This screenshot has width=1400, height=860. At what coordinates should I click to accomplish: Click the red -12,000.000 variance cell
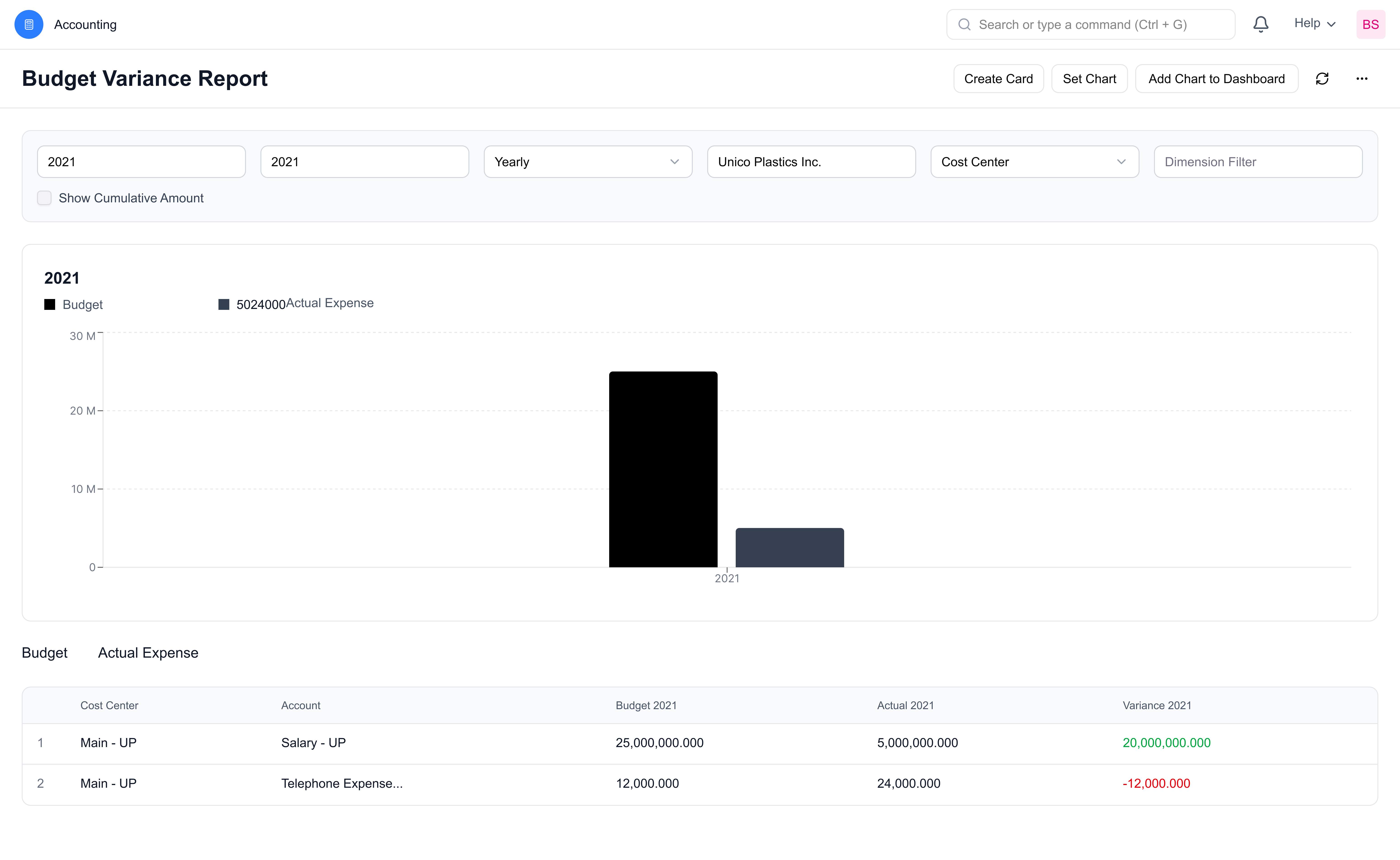pos(1156,784)
